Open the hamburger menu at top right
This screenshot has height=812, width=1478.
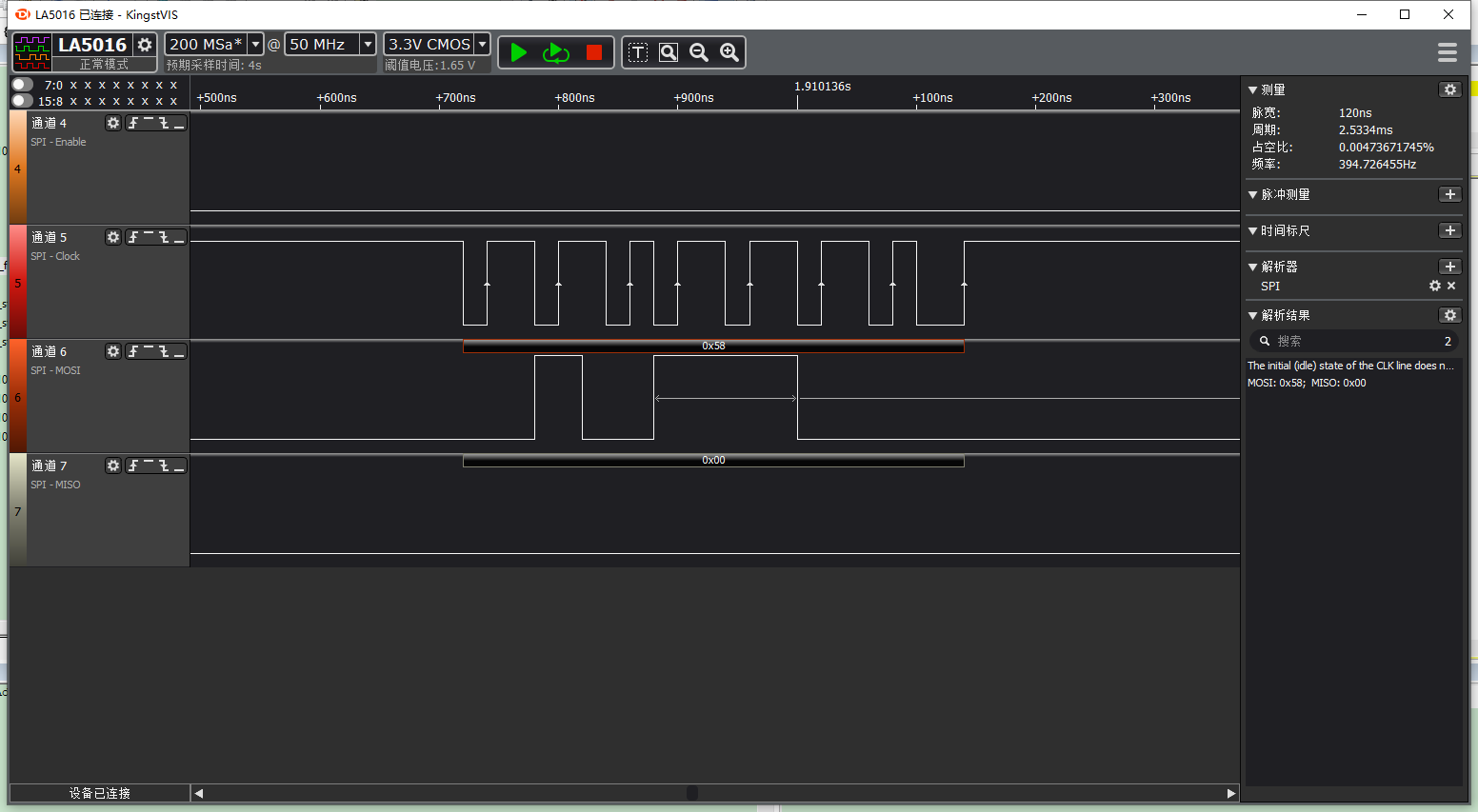(x=1447, y=52)
